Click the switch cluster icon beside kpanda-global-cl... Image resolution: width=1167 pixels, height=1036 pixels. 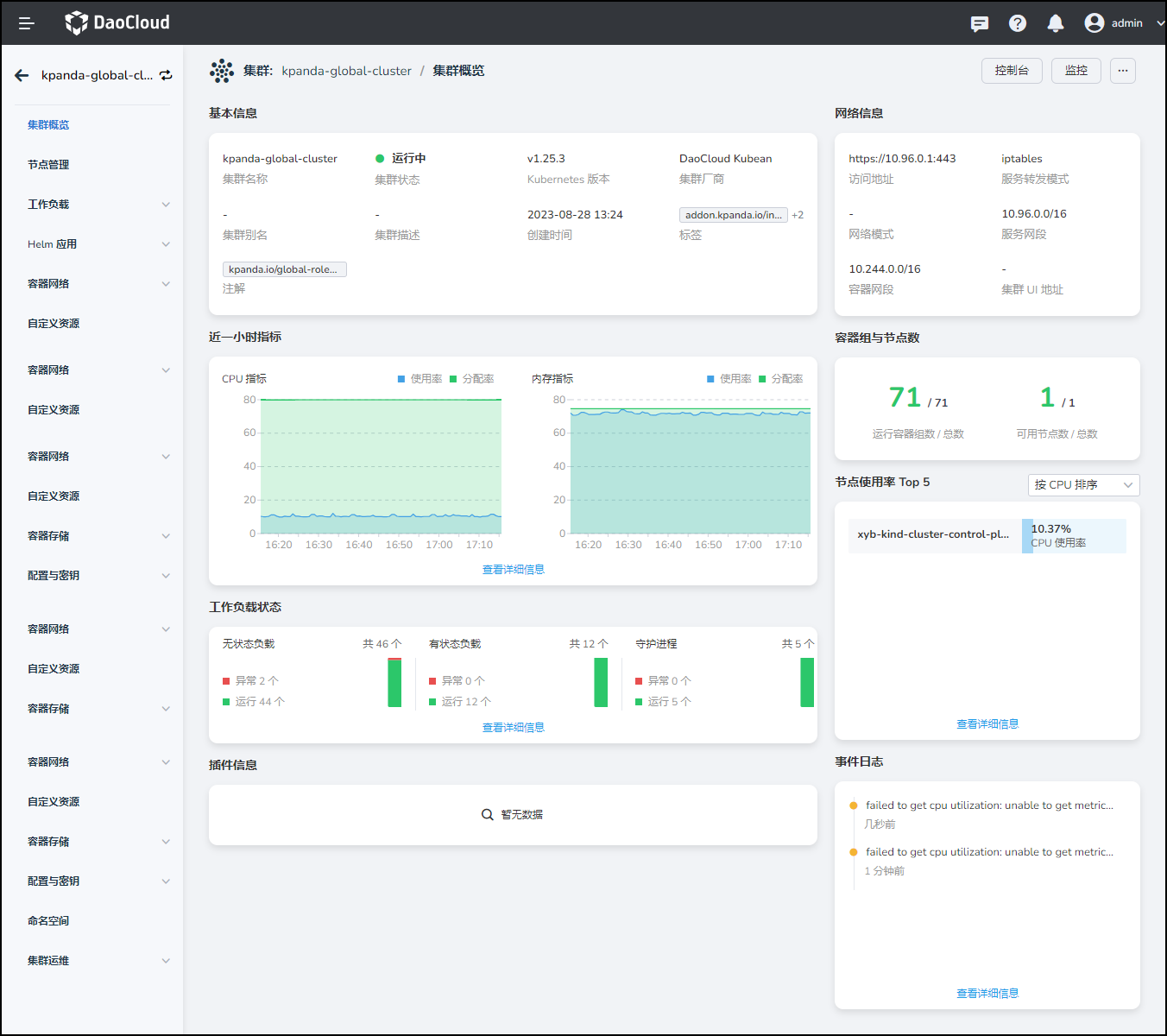click(166, 75)
